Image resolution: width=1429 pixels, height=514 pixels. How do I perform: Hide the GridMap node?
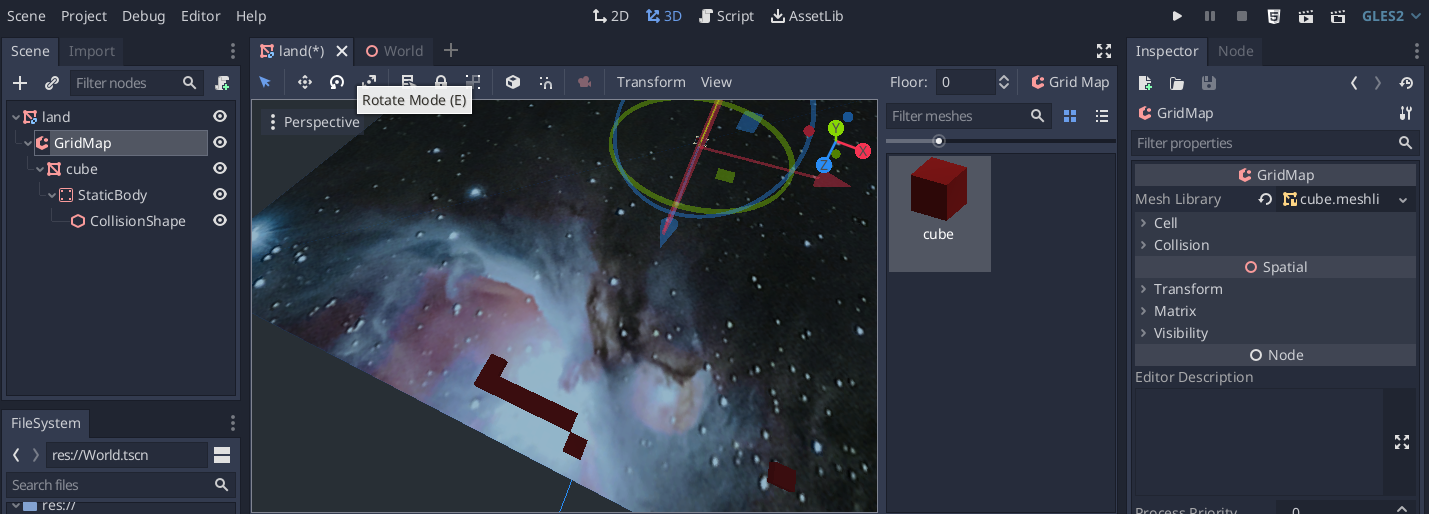click(220, 143)
